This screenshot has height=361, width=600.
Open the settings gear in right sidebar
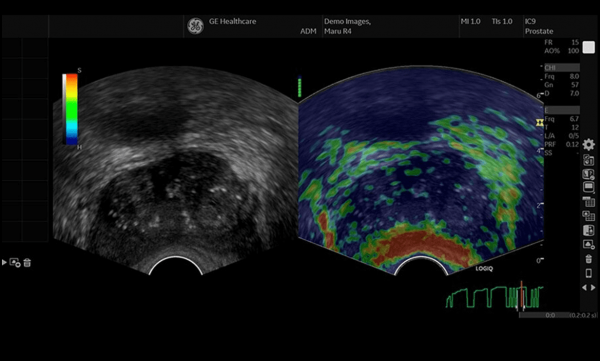[589, 144]
